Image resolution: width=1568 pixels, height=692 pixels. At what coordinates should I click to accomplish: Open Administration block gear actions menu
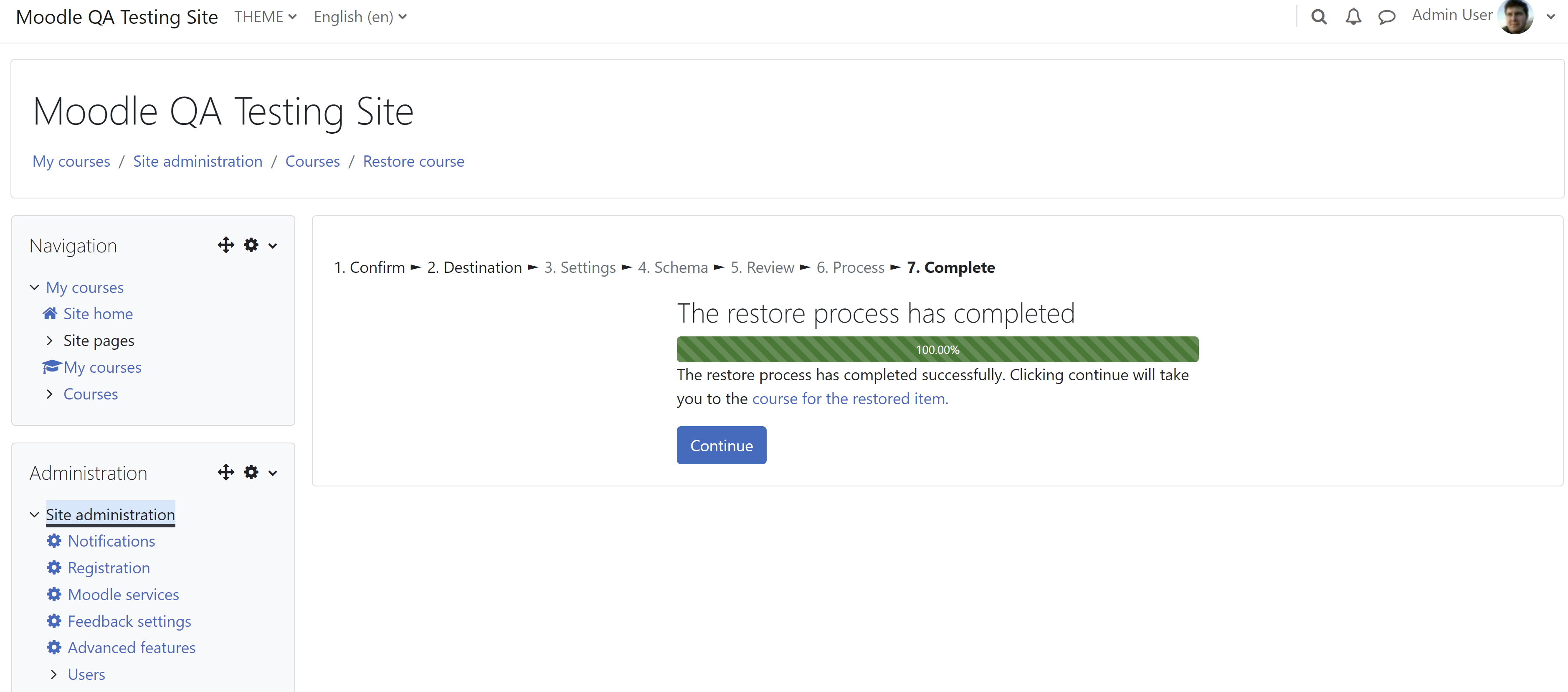pyautogui.click(x=251, y=472)
